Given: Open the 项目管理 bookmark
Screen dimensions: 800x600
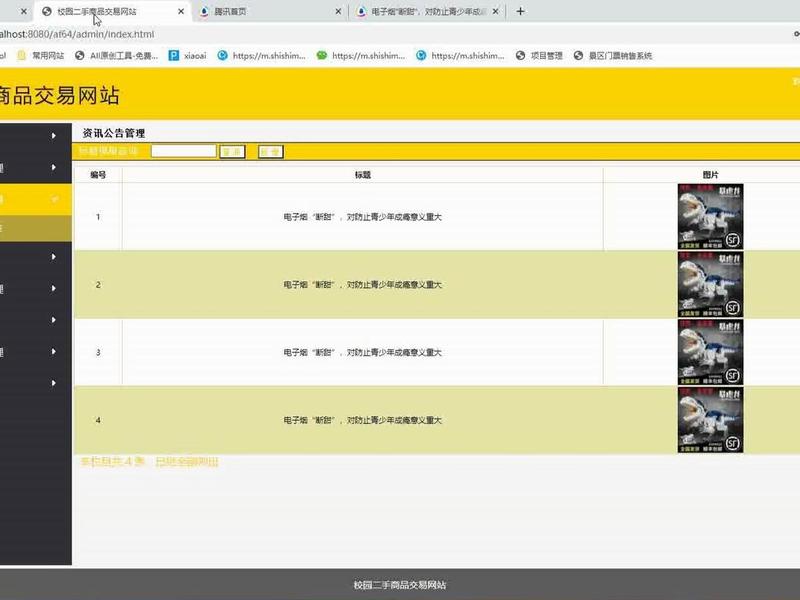Looking at the screenshot, I should (x=539, y=56).
